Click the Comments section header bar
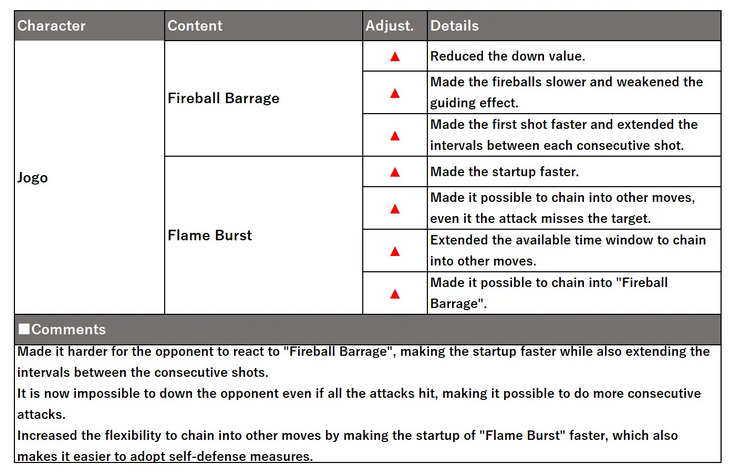 click(x=368, y=329)
